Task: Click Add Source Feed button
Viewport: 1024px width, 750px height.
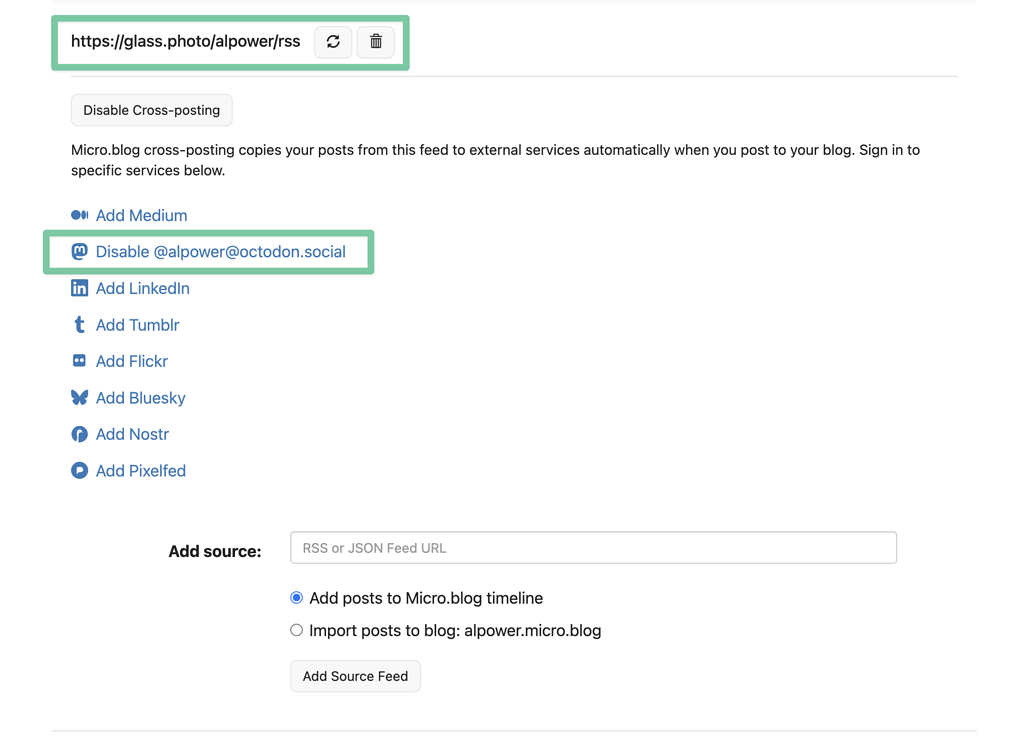Action: coord(355,676)
